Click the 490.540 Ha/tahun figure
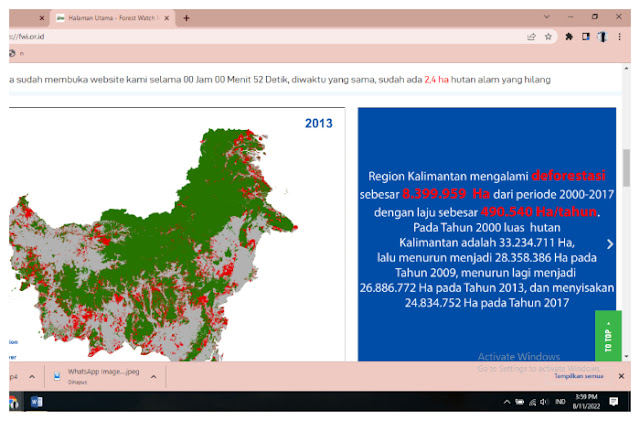 (539, 212)
